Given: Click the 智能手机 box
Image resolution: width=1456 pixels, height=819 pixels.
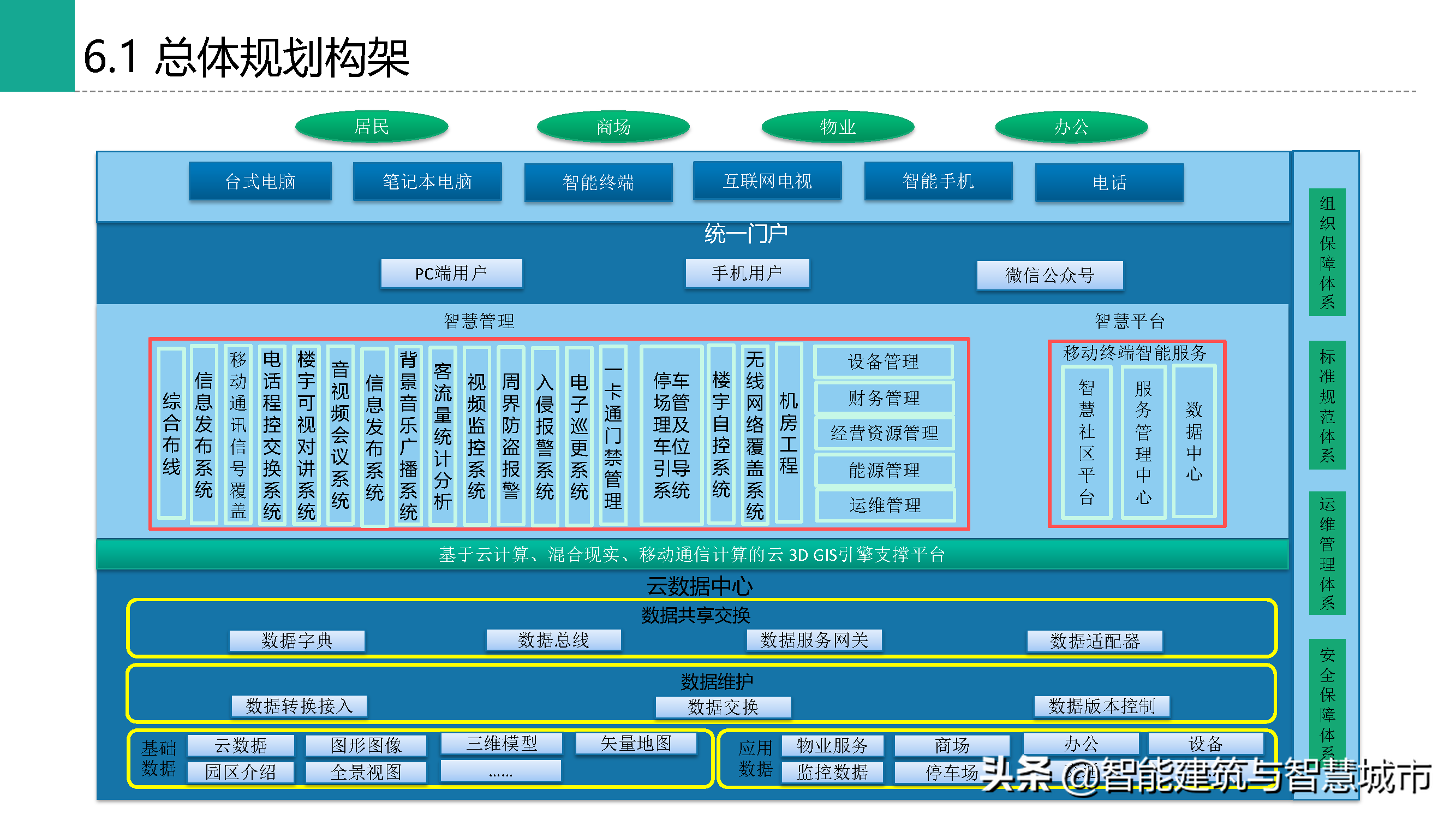Looking at the screenshot, I should [938, 180].
